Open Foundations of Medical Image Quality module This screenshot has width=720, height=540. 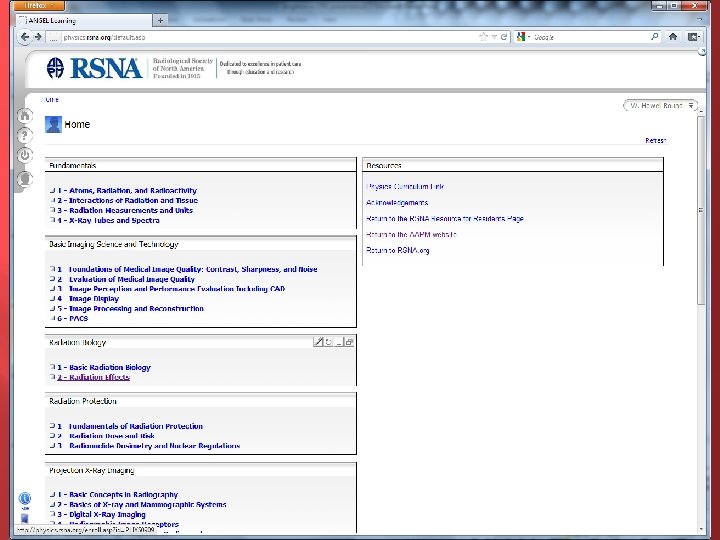[x=187, y=270]
